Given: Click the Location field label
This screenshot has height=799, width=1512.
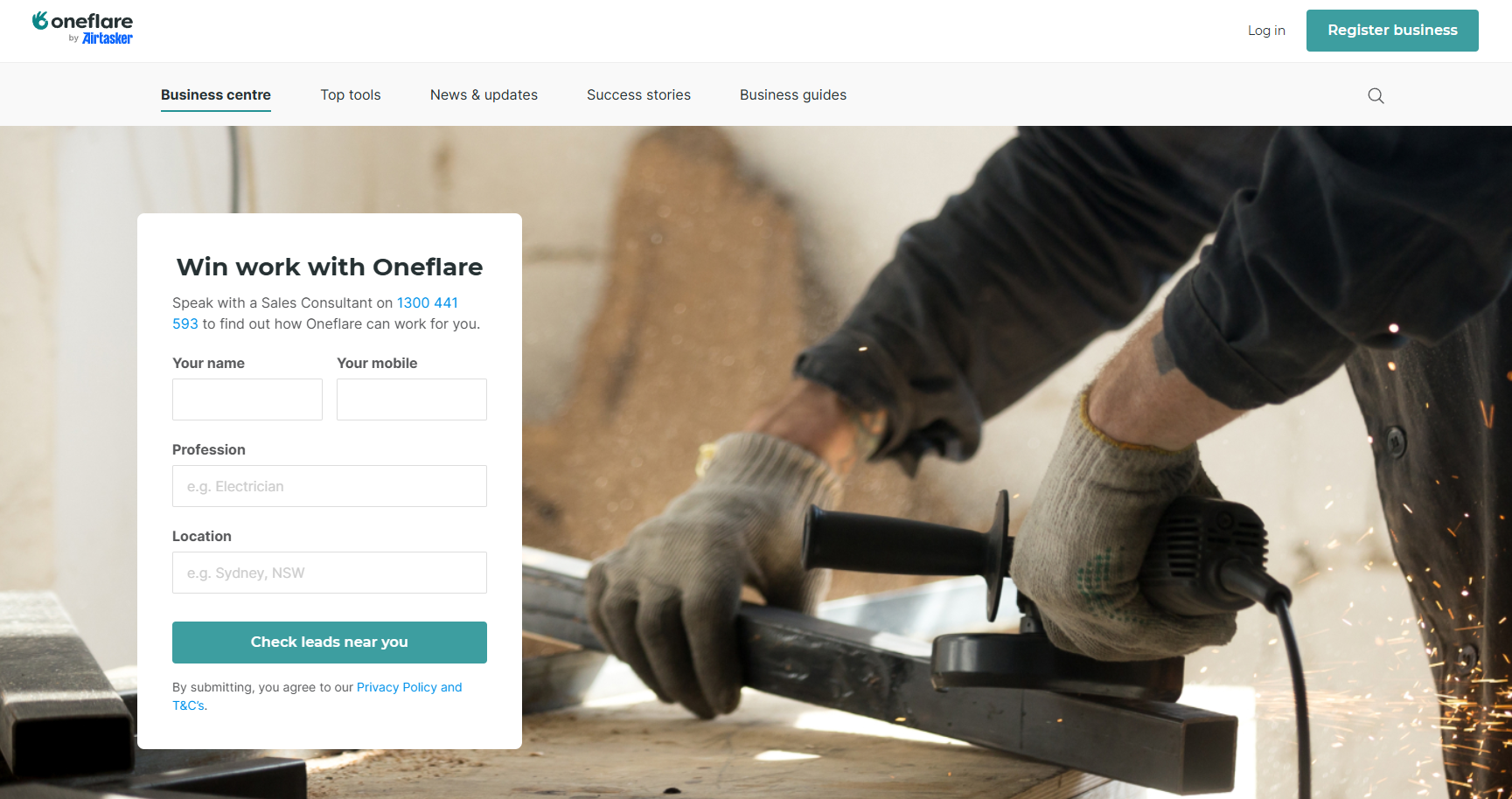Looking at the screenshot, I should click(202, 536).
